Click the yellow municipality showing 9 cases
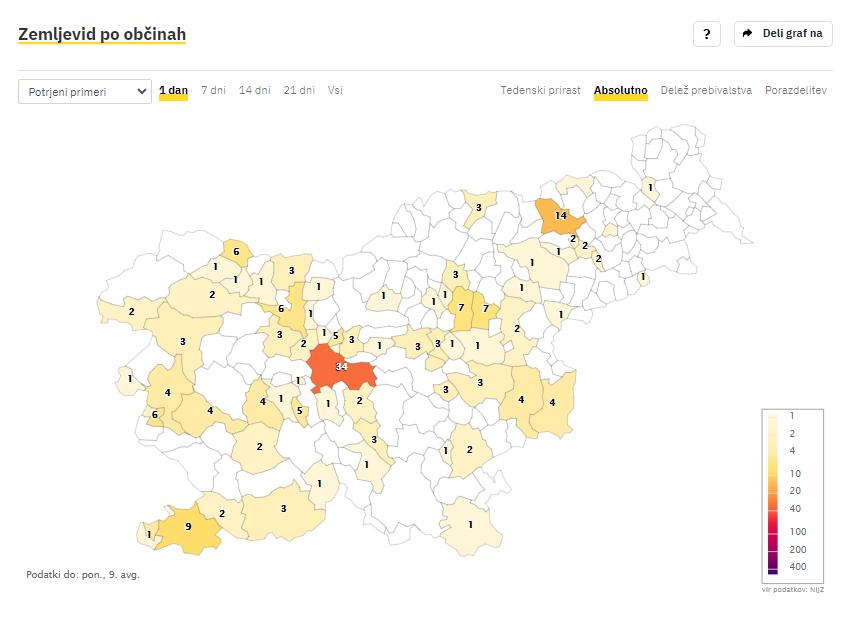The height and width of the screenshot is (618, 854). (x=190, y=530)
